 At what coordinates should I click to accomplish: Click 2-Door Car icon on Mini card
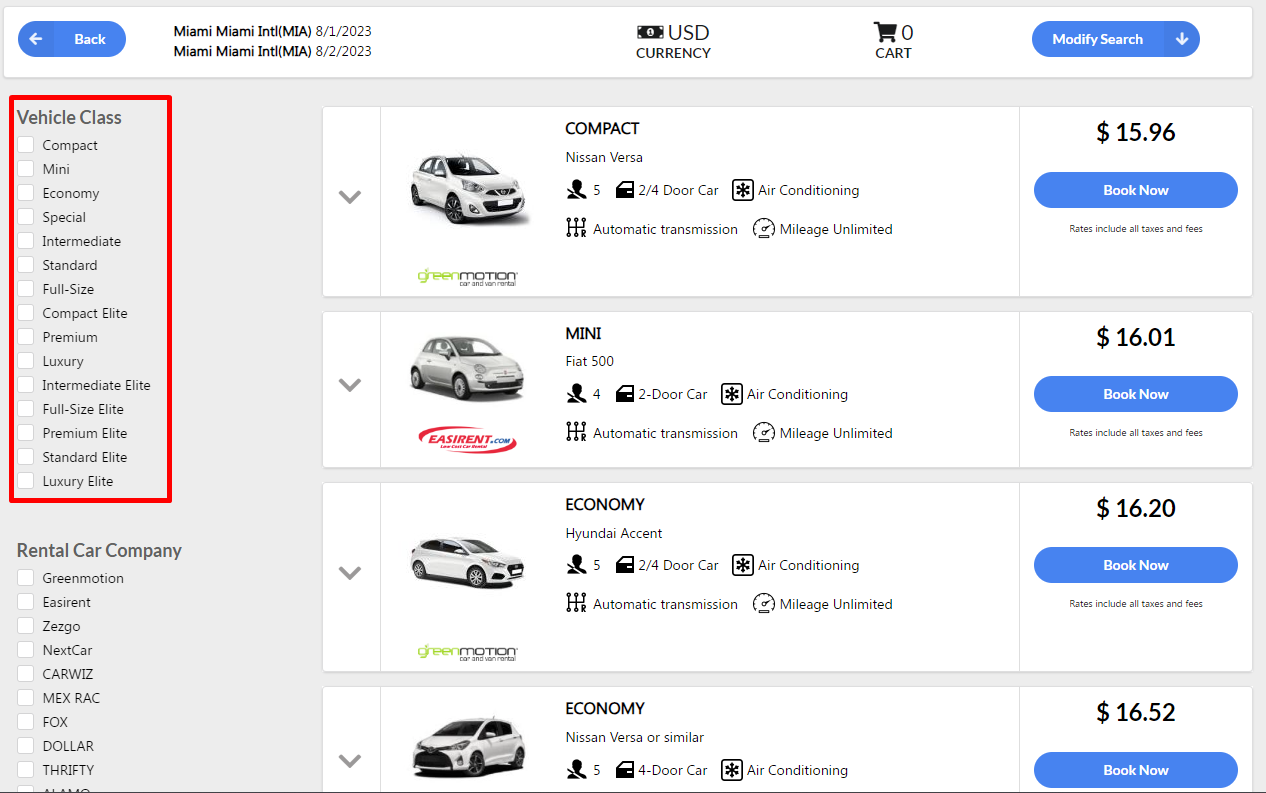(x=624, y=394)
